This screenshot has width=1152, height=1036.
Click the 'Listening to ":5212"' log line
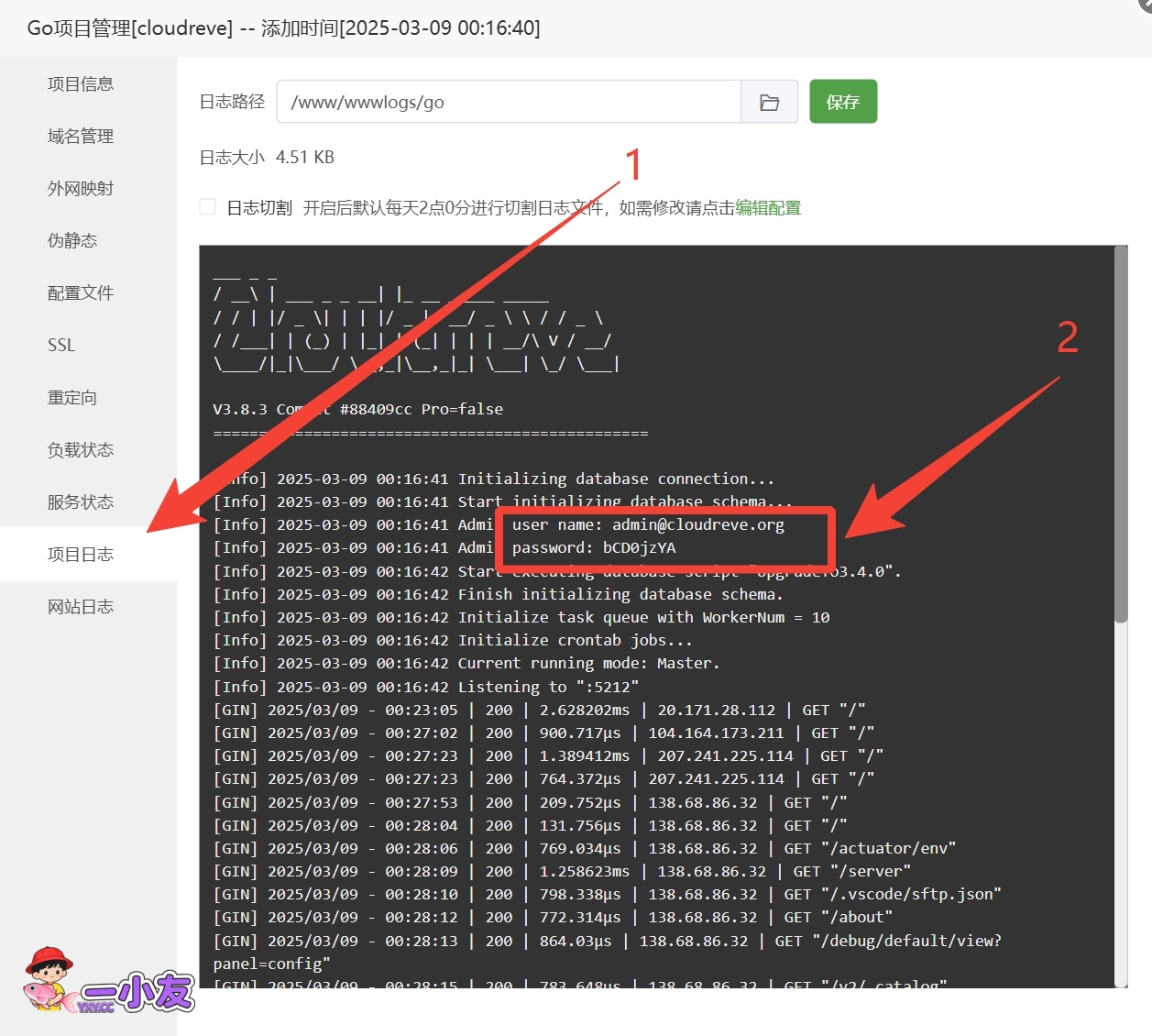[x=426, y=687]
